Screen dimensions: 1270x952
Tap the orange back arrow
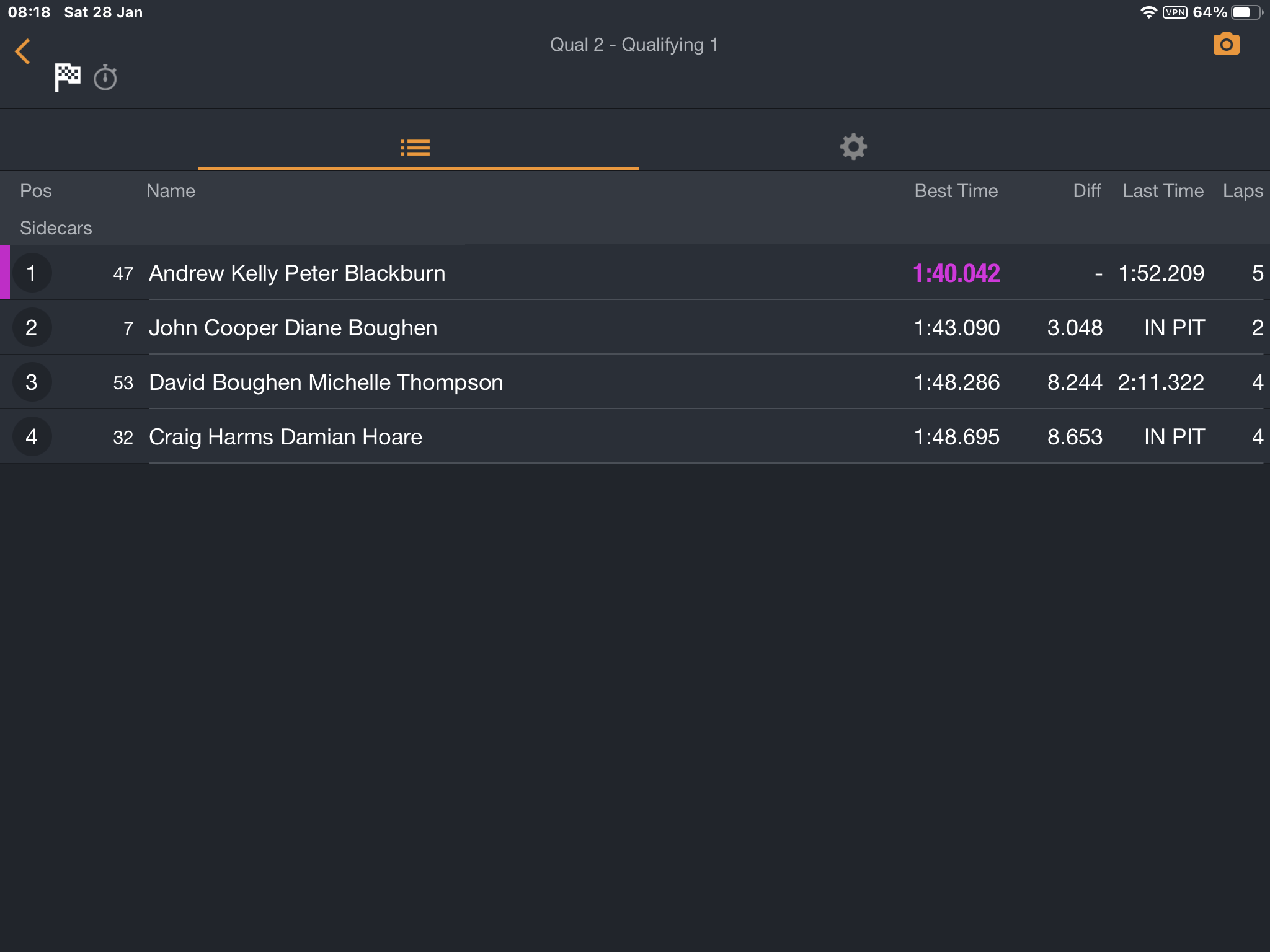(23, 51)
